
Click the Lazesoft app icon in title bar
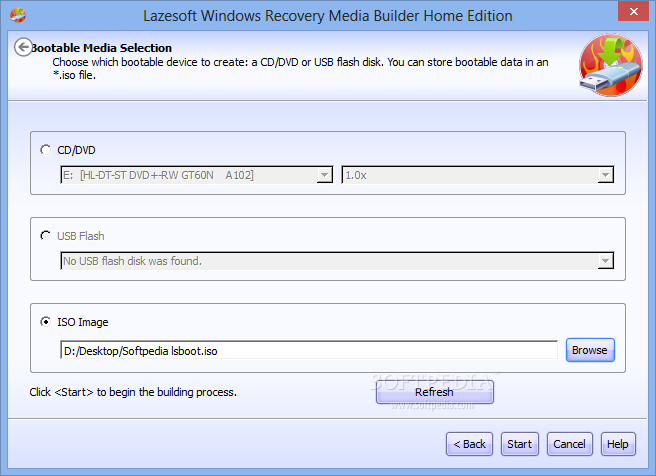pyautogui.click(x=18, y=15)
